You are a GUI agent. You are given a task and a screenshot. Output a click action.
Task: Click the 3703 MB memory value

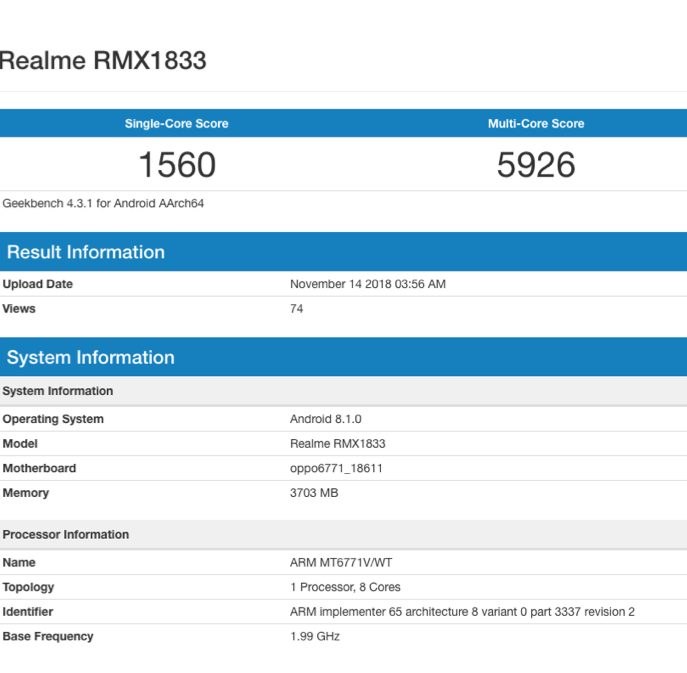(314, 493)
